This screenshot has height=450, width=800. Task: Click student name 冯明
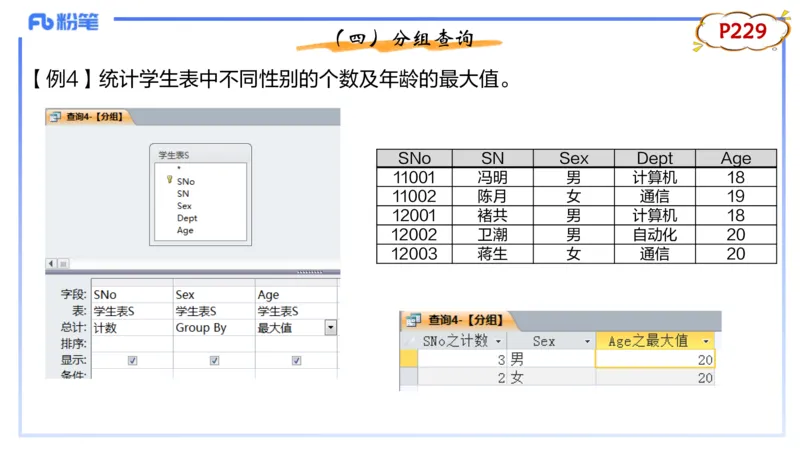click(x=492, y=178)
